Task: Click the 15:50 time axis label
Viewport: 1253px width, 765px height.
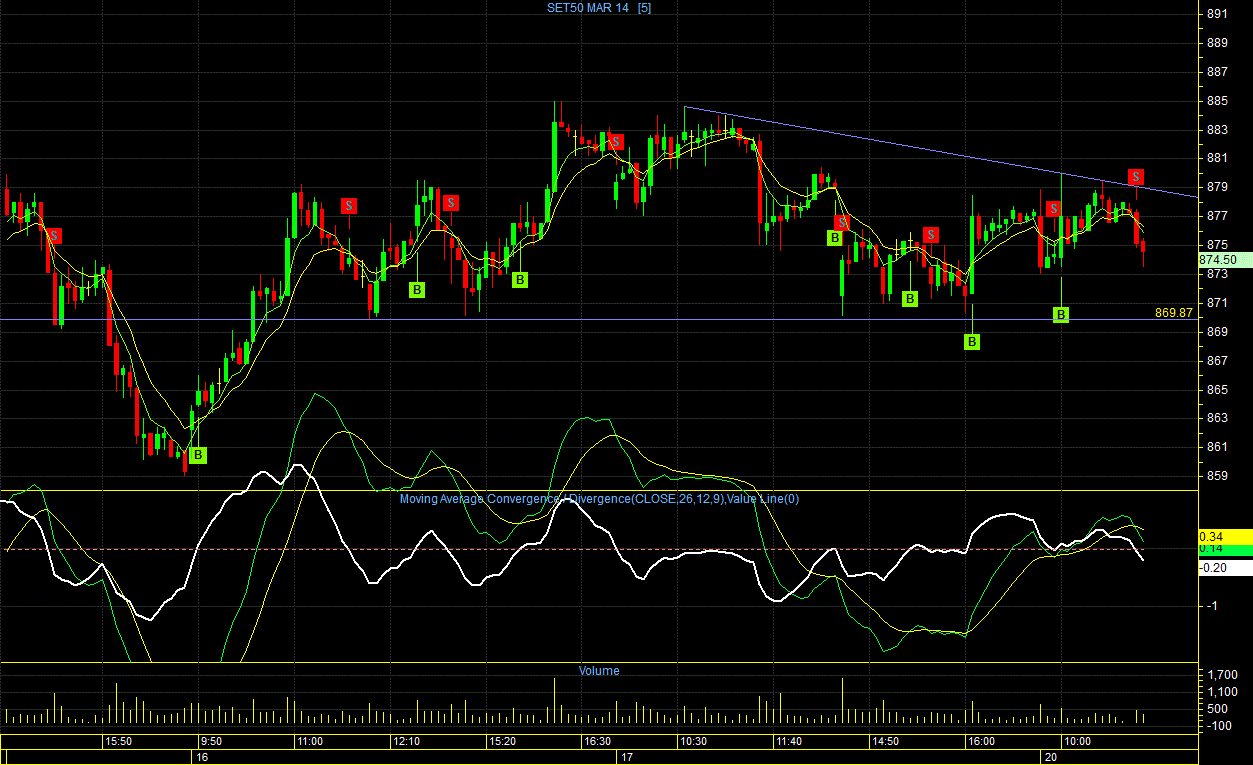Action: (x=119, y=742)
